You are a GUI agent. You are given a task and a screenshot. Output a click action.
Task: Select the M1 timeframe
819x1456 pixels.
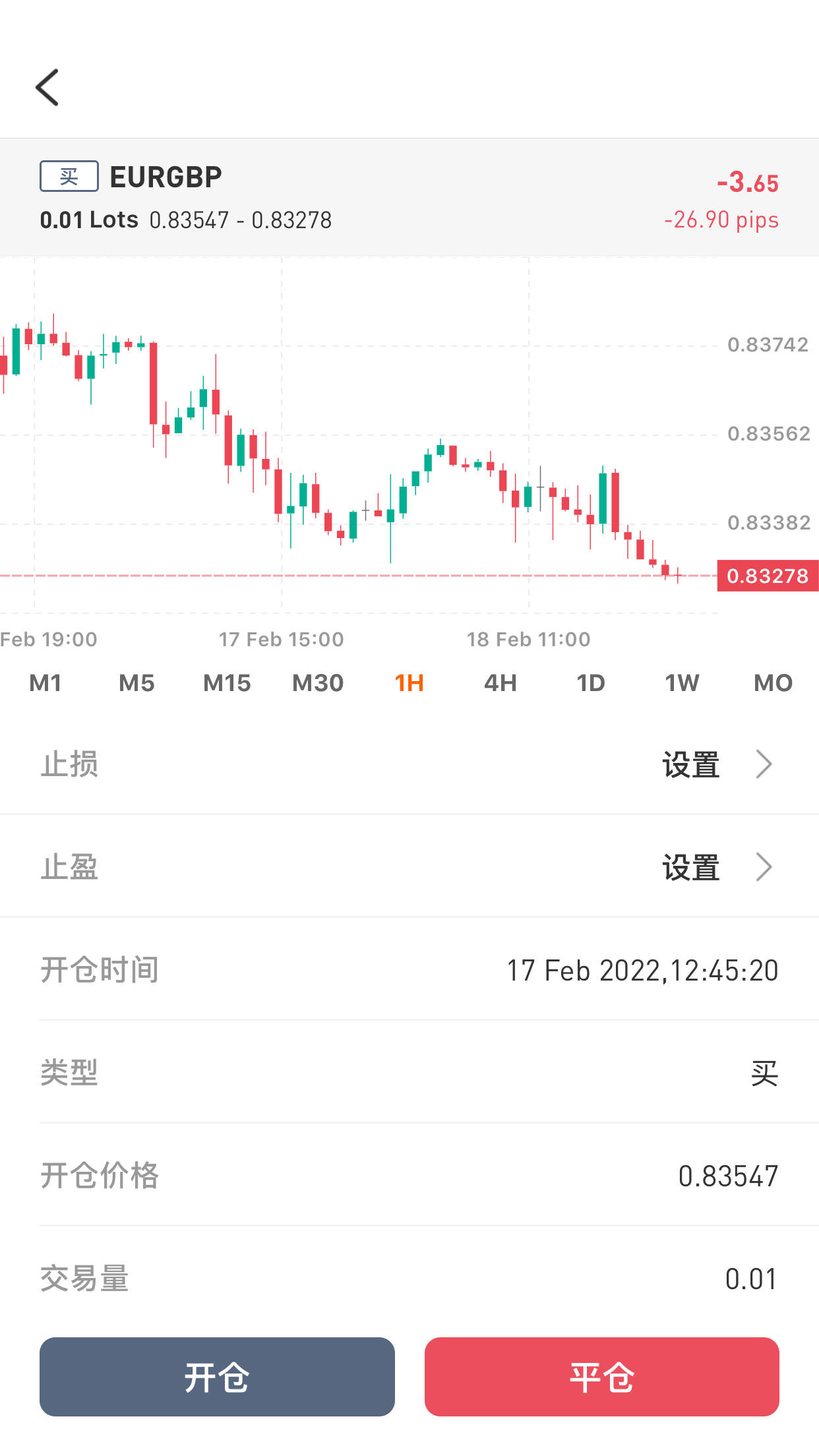pos(45,682)
